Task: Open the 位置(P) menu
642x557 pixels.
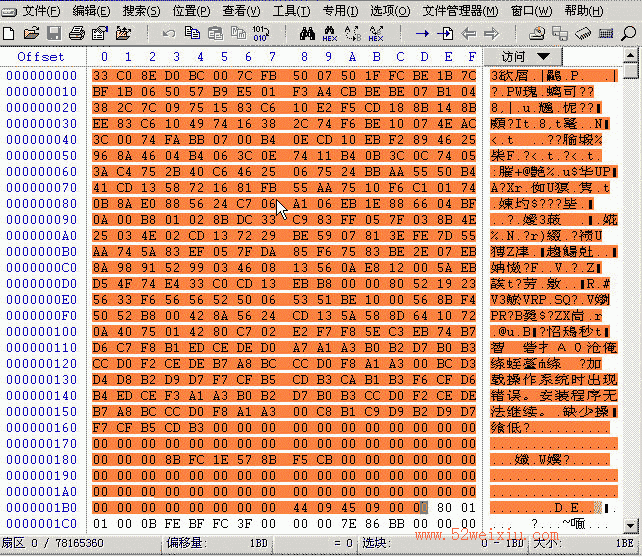Action: (191, 11)
